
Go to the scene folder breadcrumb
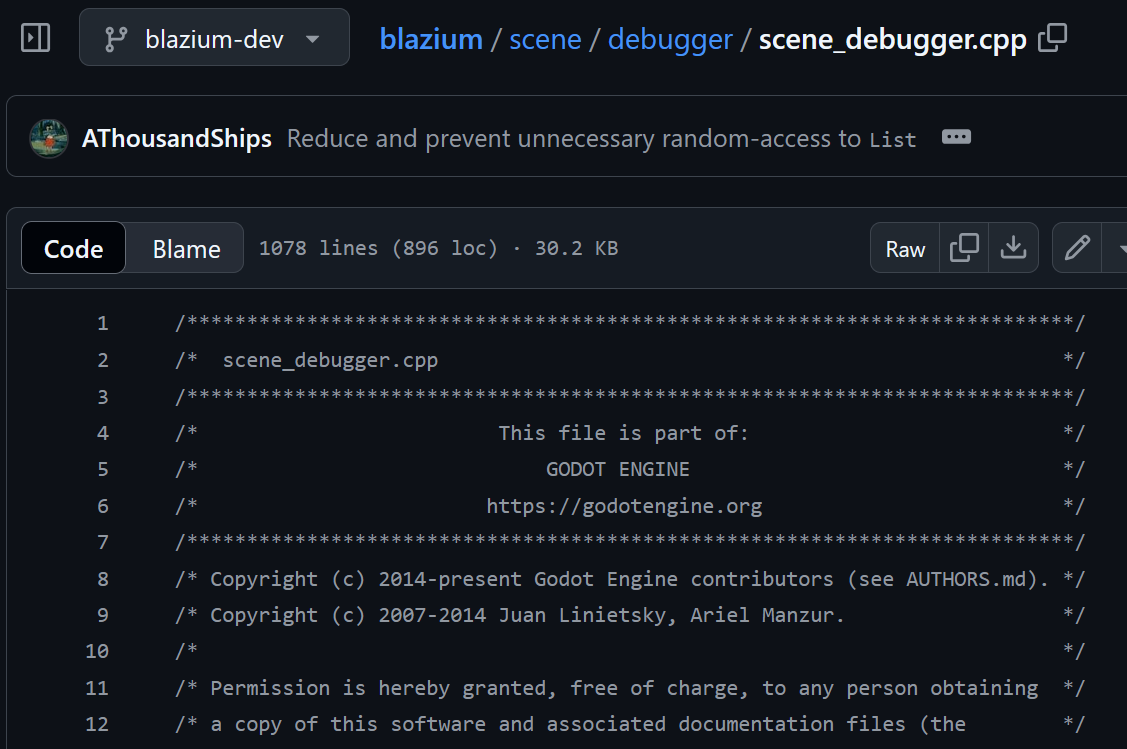(x=545, y=39)
